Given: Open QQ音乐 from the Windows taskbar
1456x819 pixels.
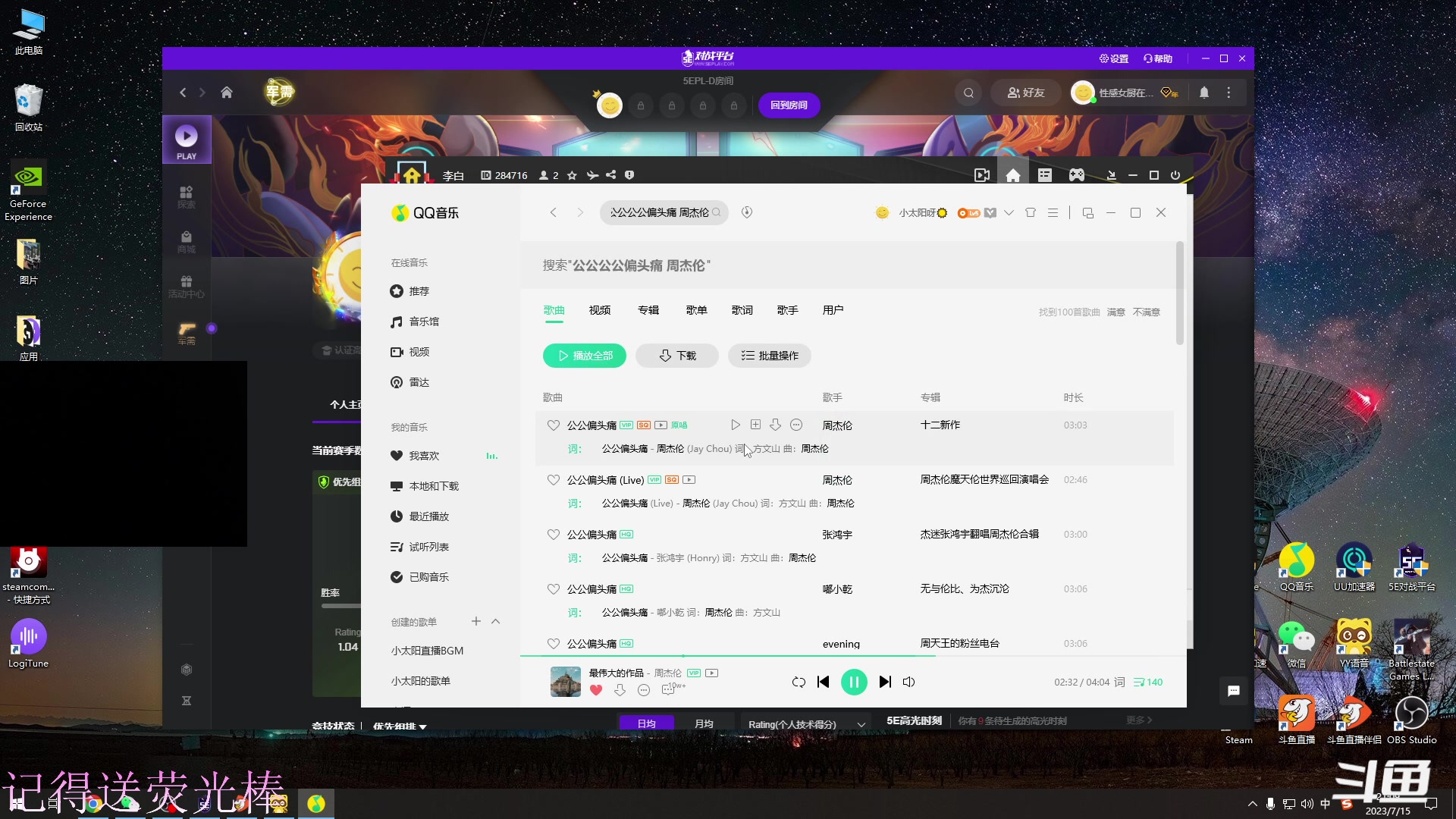Looking at the screenshot, I should pyautogui.click(x=316, y=803).
